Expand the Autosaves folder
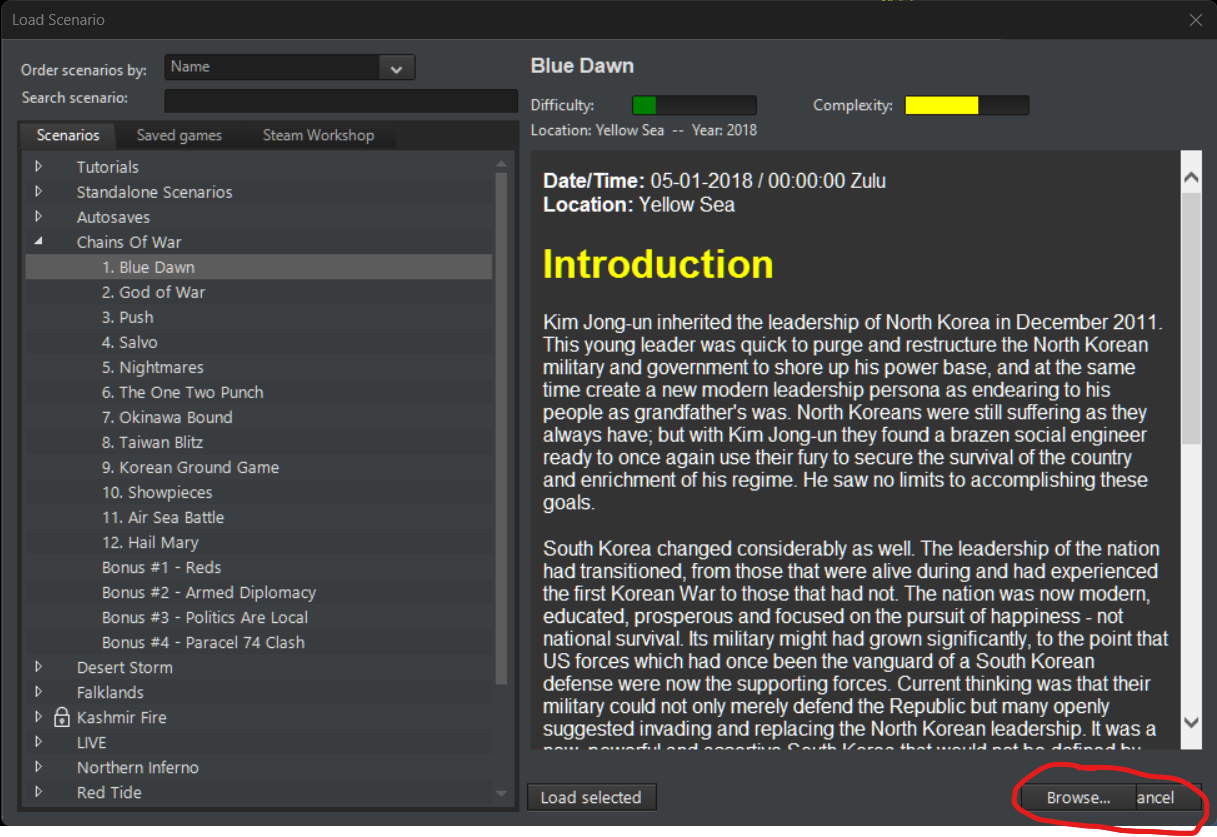This screenshot has height=837, width=1217. pos(39,216)
